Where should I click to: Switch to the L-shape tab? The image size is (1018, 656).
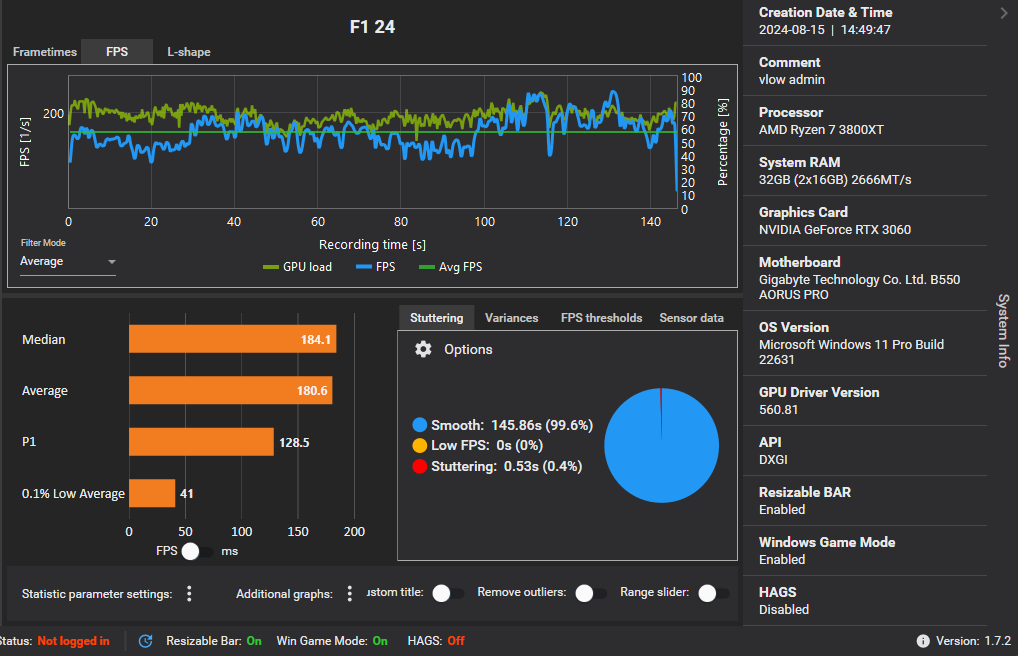[189, 52]
